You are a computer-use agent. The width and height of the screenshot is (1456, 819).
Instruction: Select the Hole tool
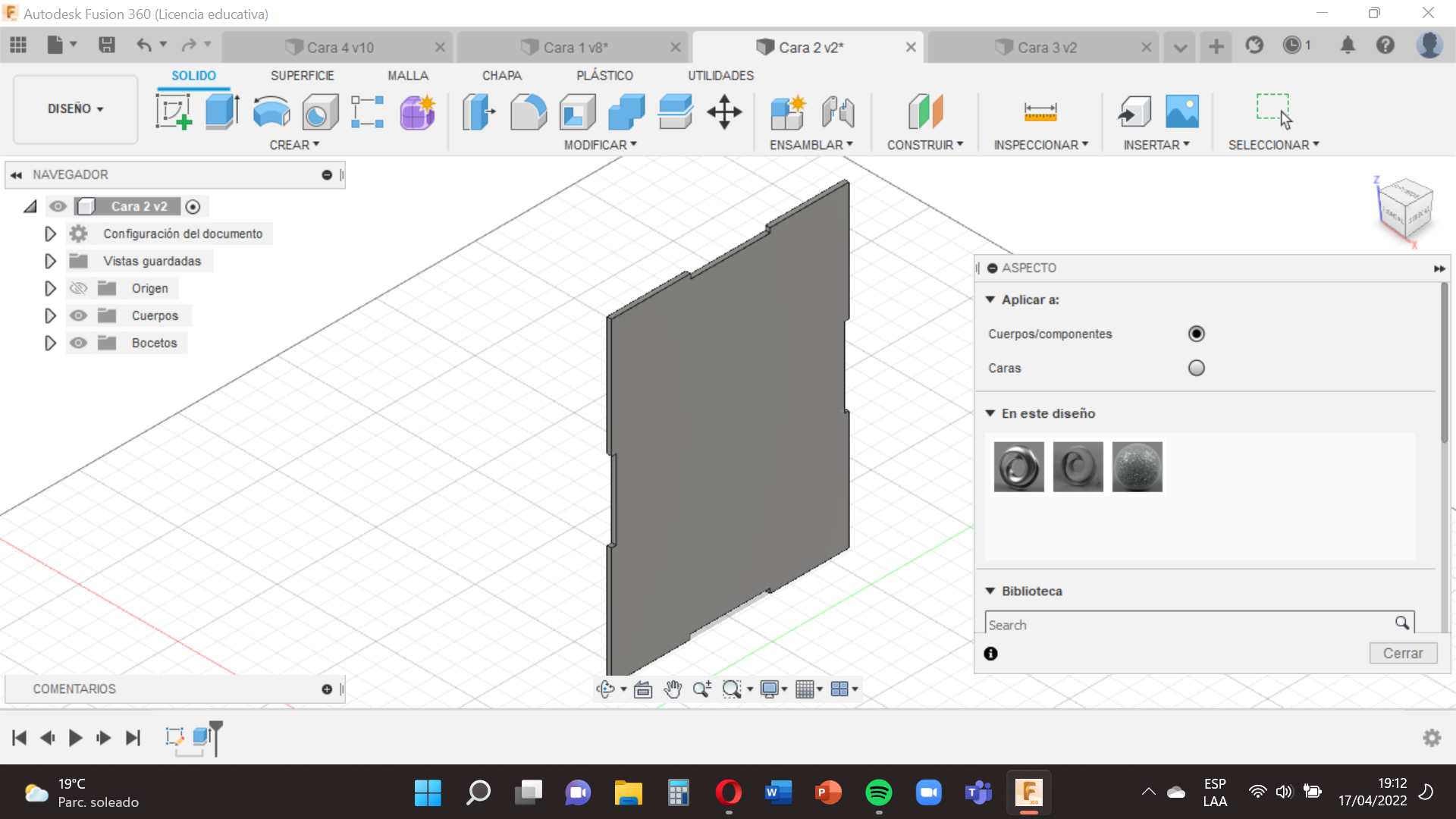[319, 112]
